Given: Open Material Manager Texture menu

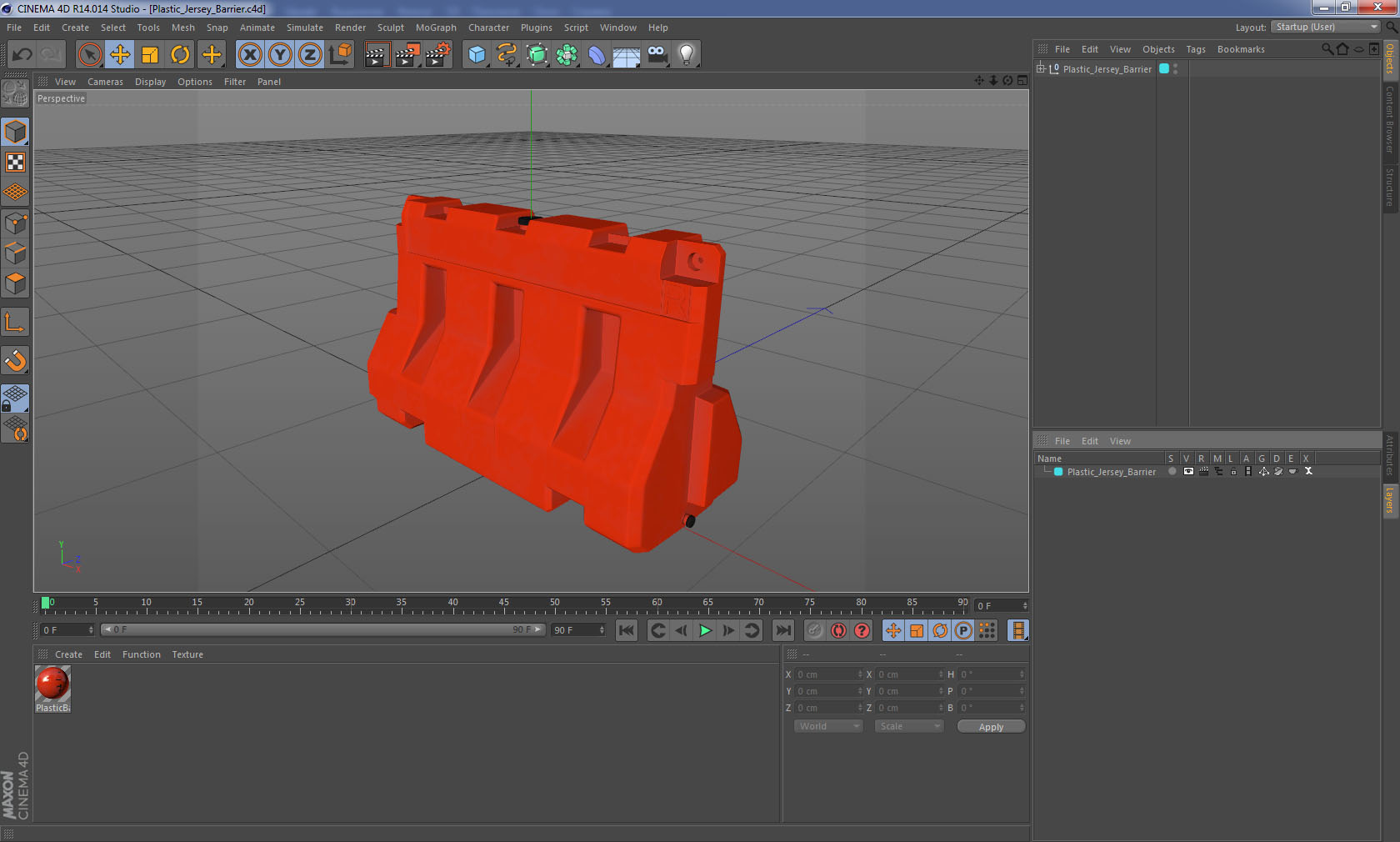Looking at the screenshot, I should click(x=187, y=654).
